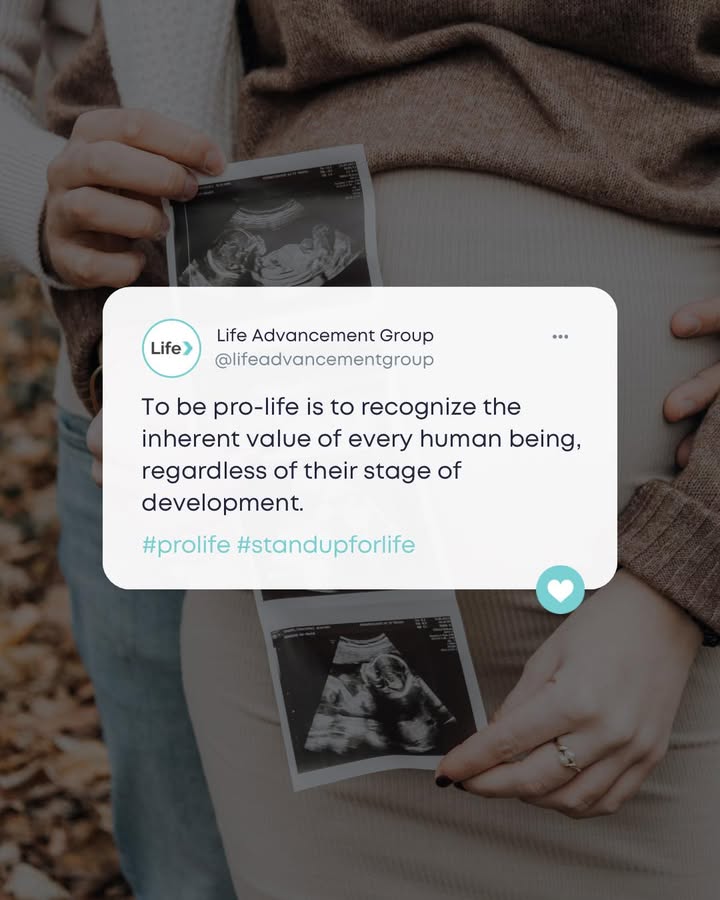720x900 pixels.
Task: Select the line 'regardless of their stage of'
Action: tap(301, 471)
